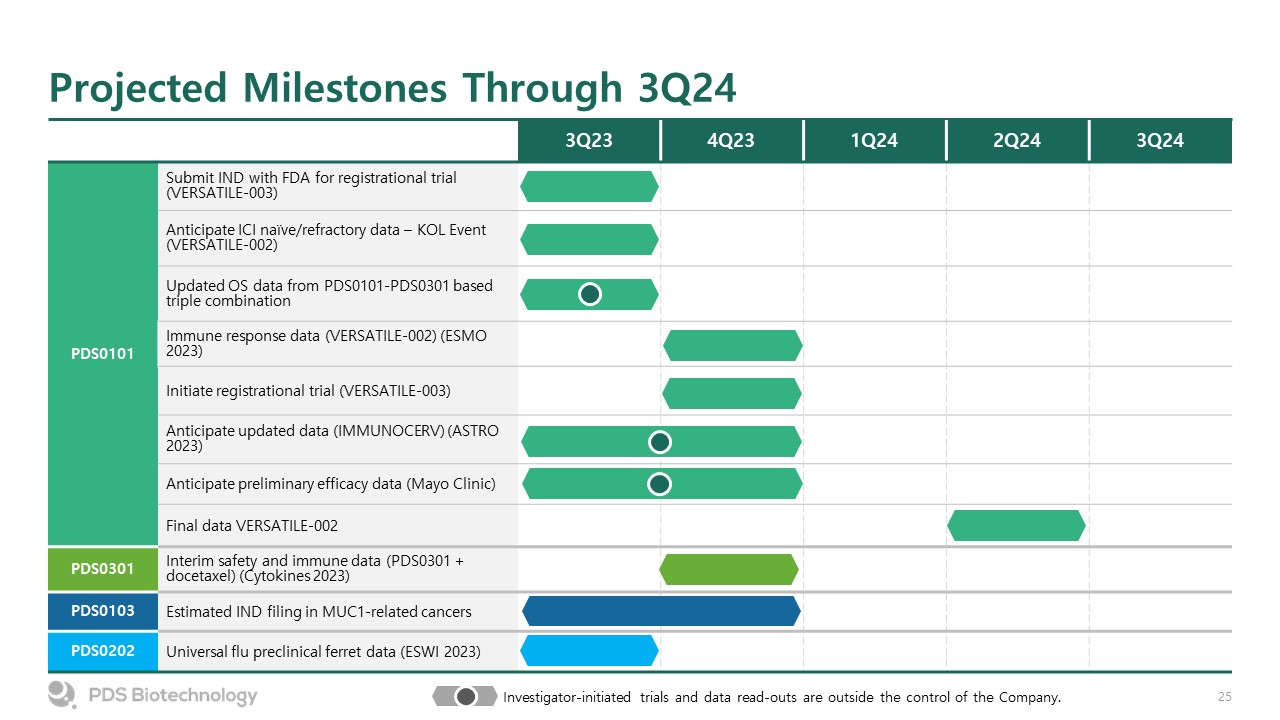
Task: Click the PDS0301 program label
Action: (103, 569)
